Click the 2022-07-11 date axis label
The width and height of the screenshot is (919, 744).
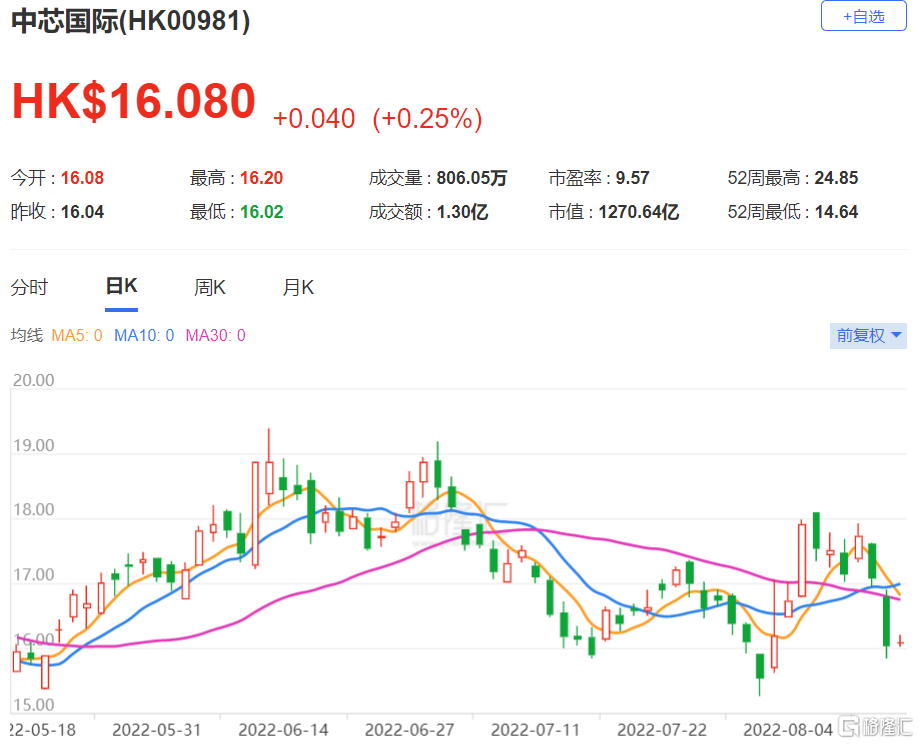pos(535,730)
